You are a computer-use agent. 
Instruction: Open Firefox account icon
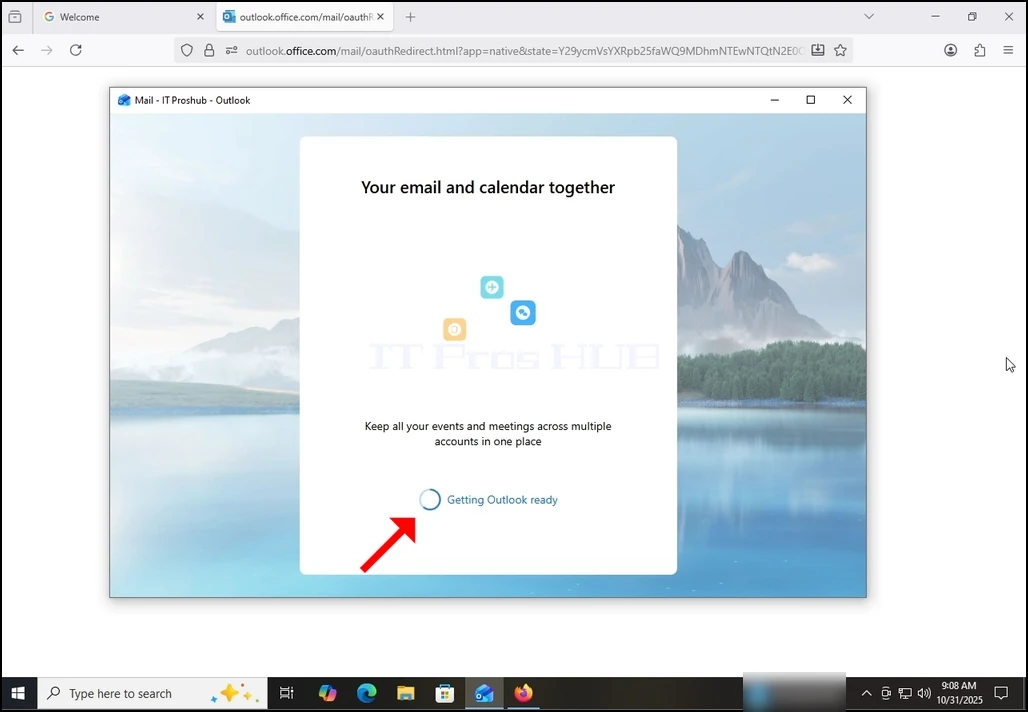coord(951,50)
